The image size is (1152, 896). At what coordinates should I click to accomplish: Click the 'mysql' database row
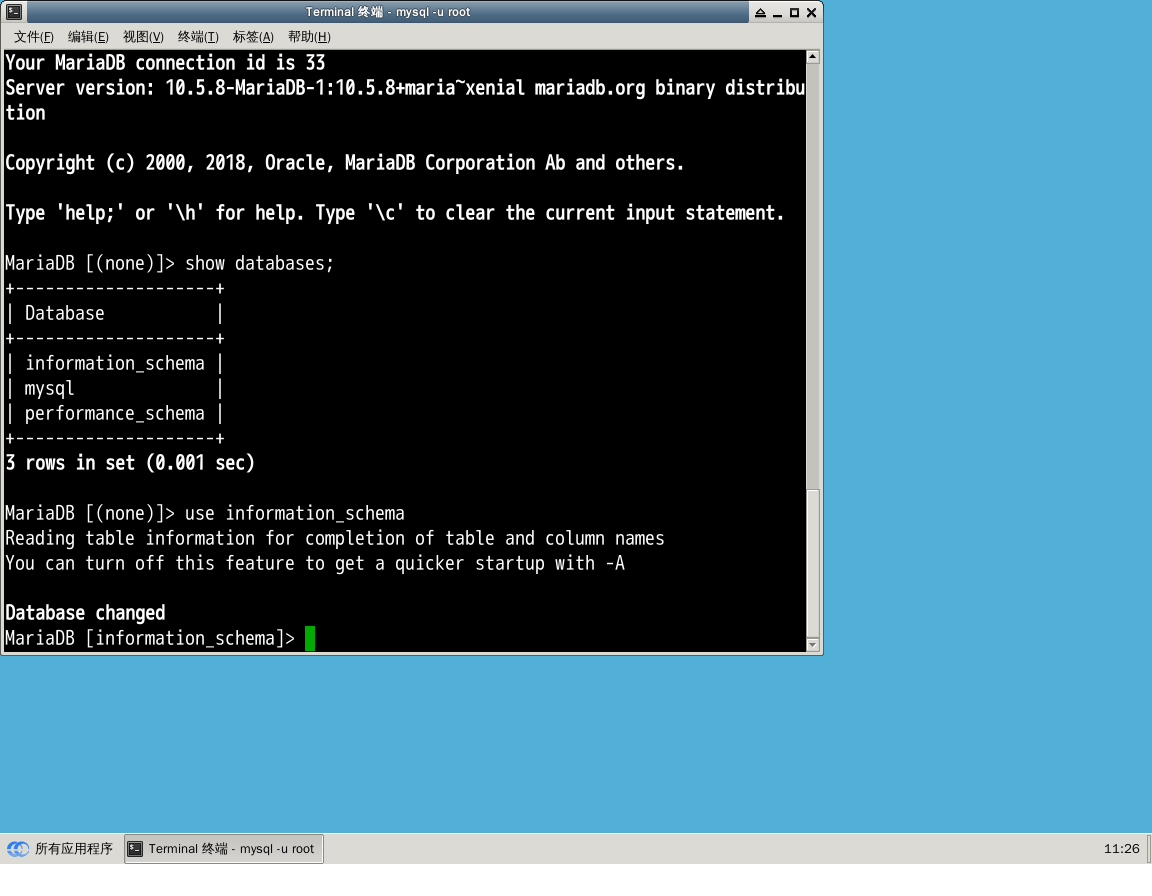coord(115,389)
